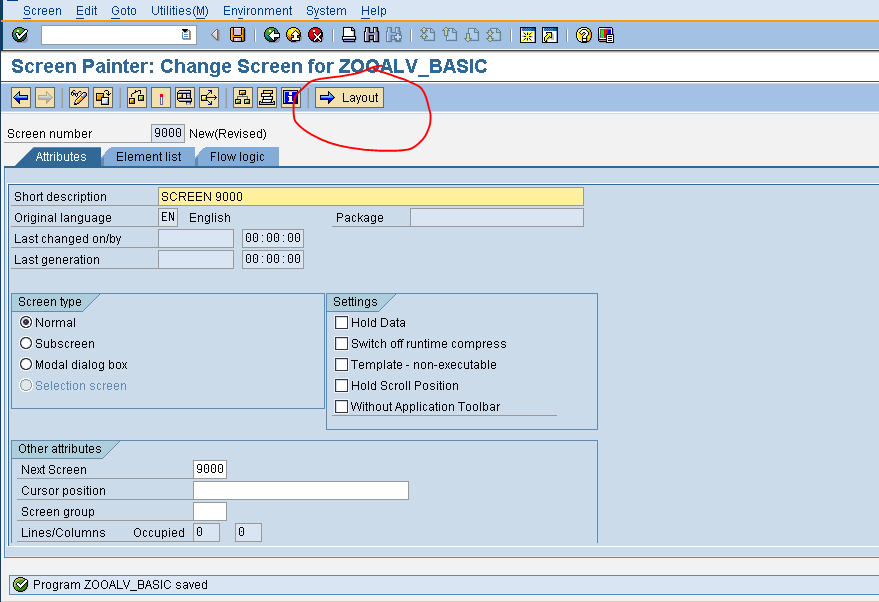Select the Subscreen radio button
This screenshot has width=879, height=602.
coord(26,343)
